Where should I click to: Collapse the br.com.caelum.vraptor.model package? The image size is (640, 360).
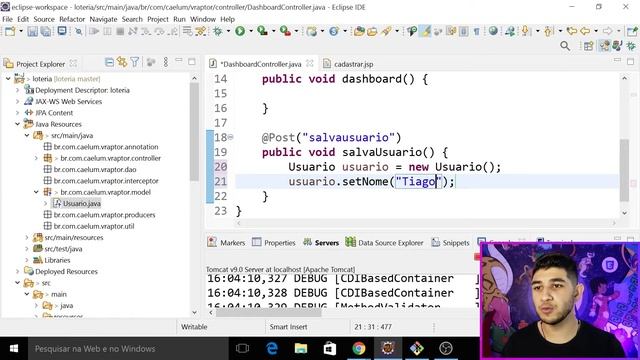click(x=36, y=192)
